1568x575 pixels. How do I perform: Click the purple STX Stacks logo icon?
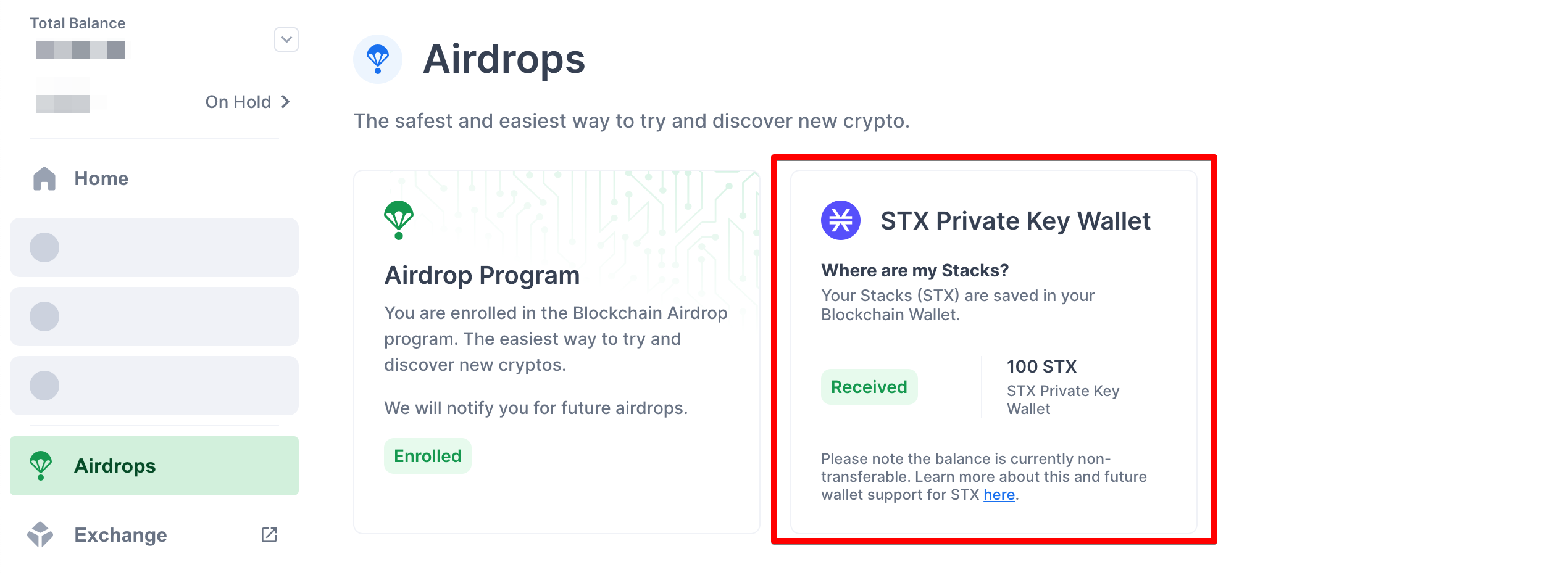(x=841, y=220)
